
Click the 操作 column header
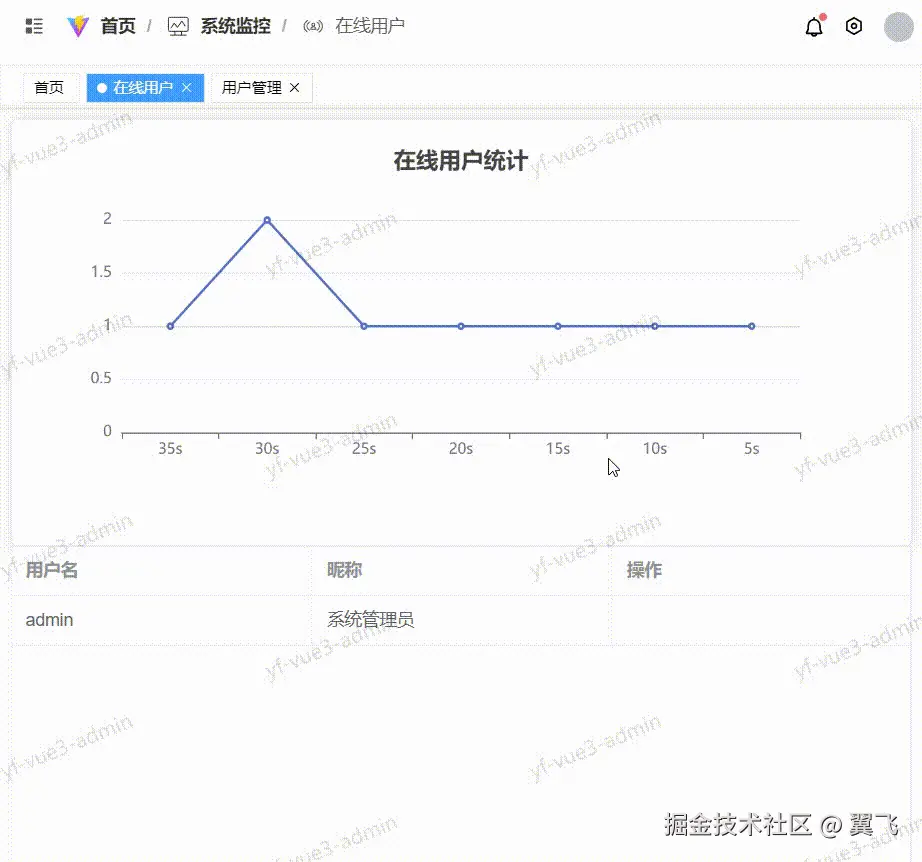point(643,570)
